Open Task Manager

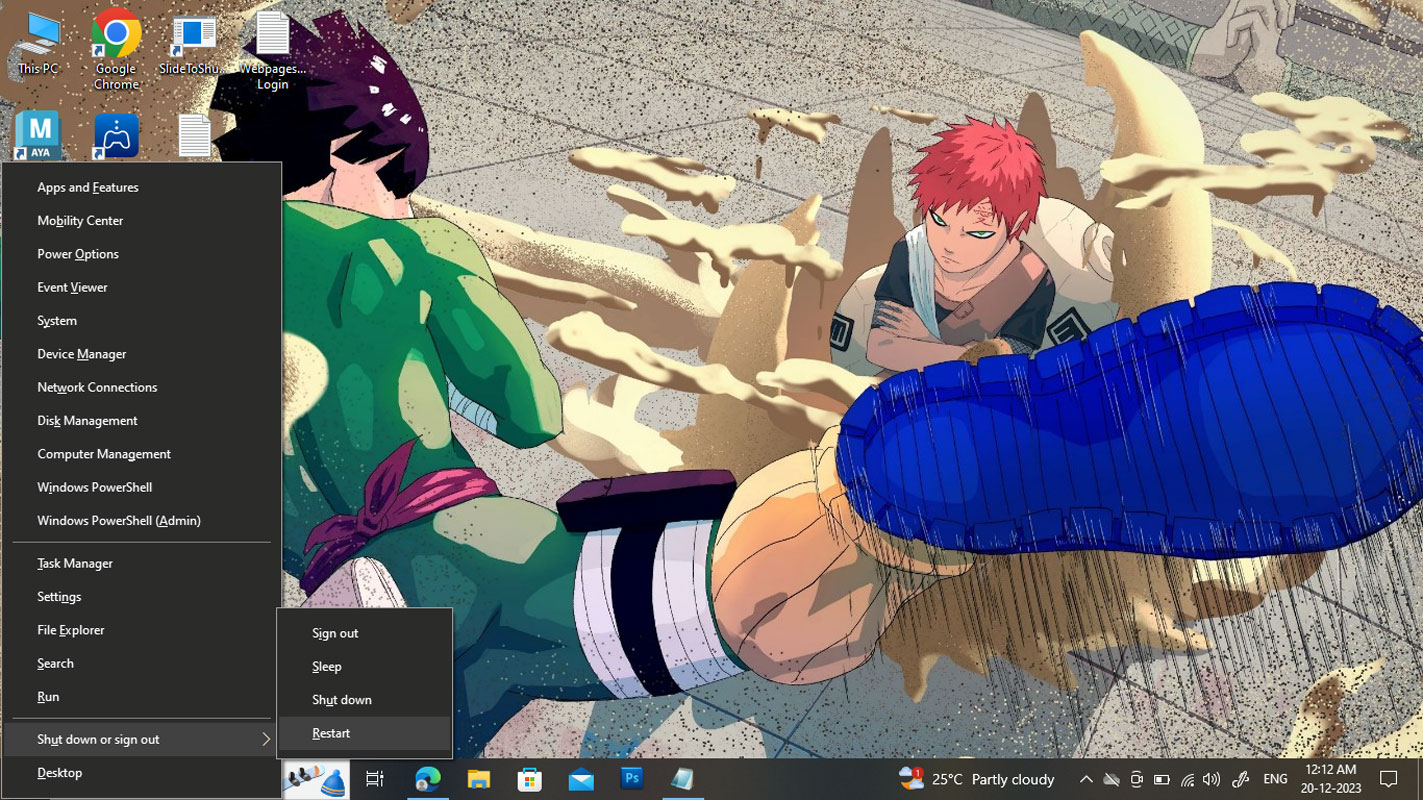[142, 563]
